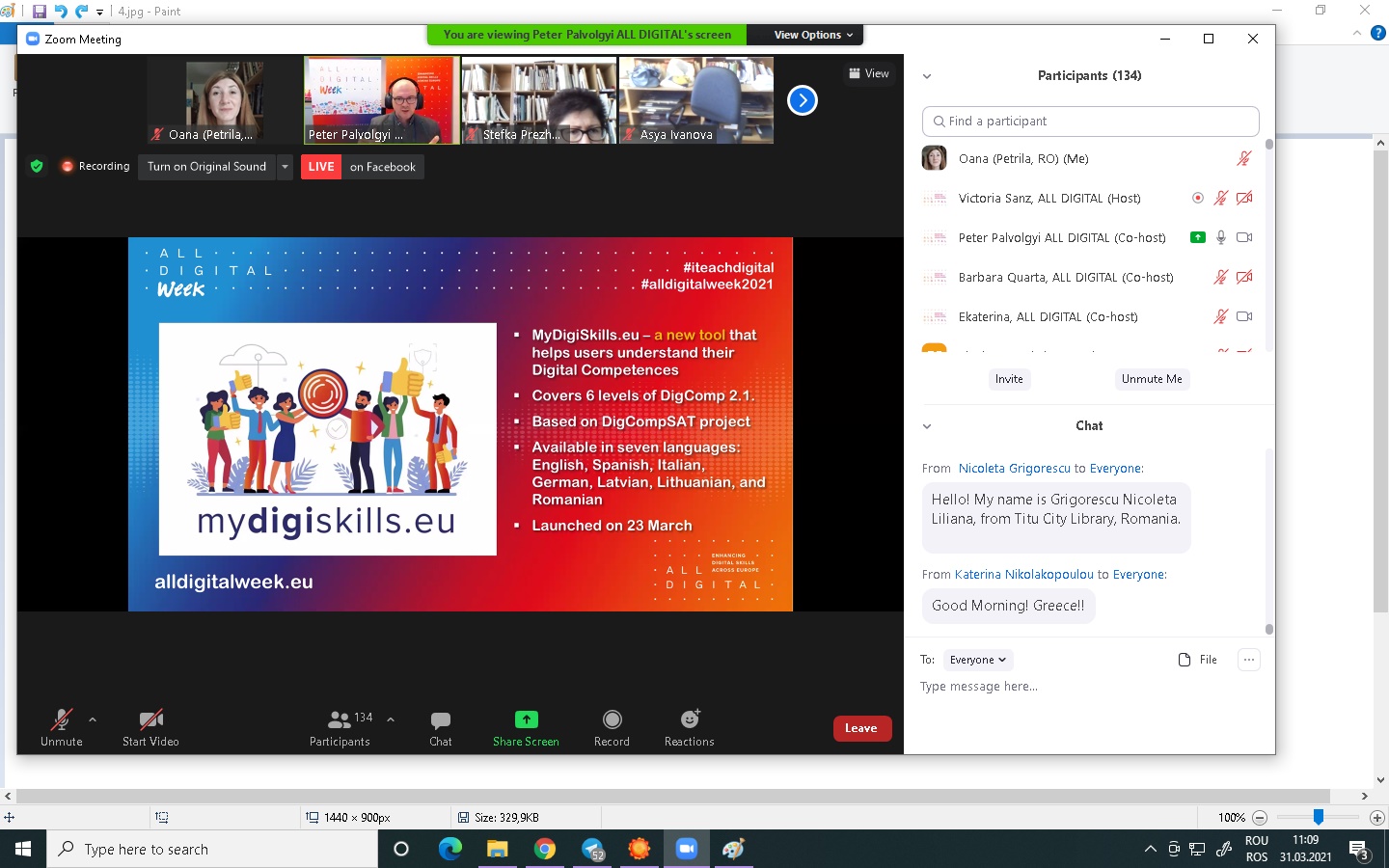The image size is (1389, 868).
Task: Open the chat more options ellipsis menu
Action: tap(1249, 660)
